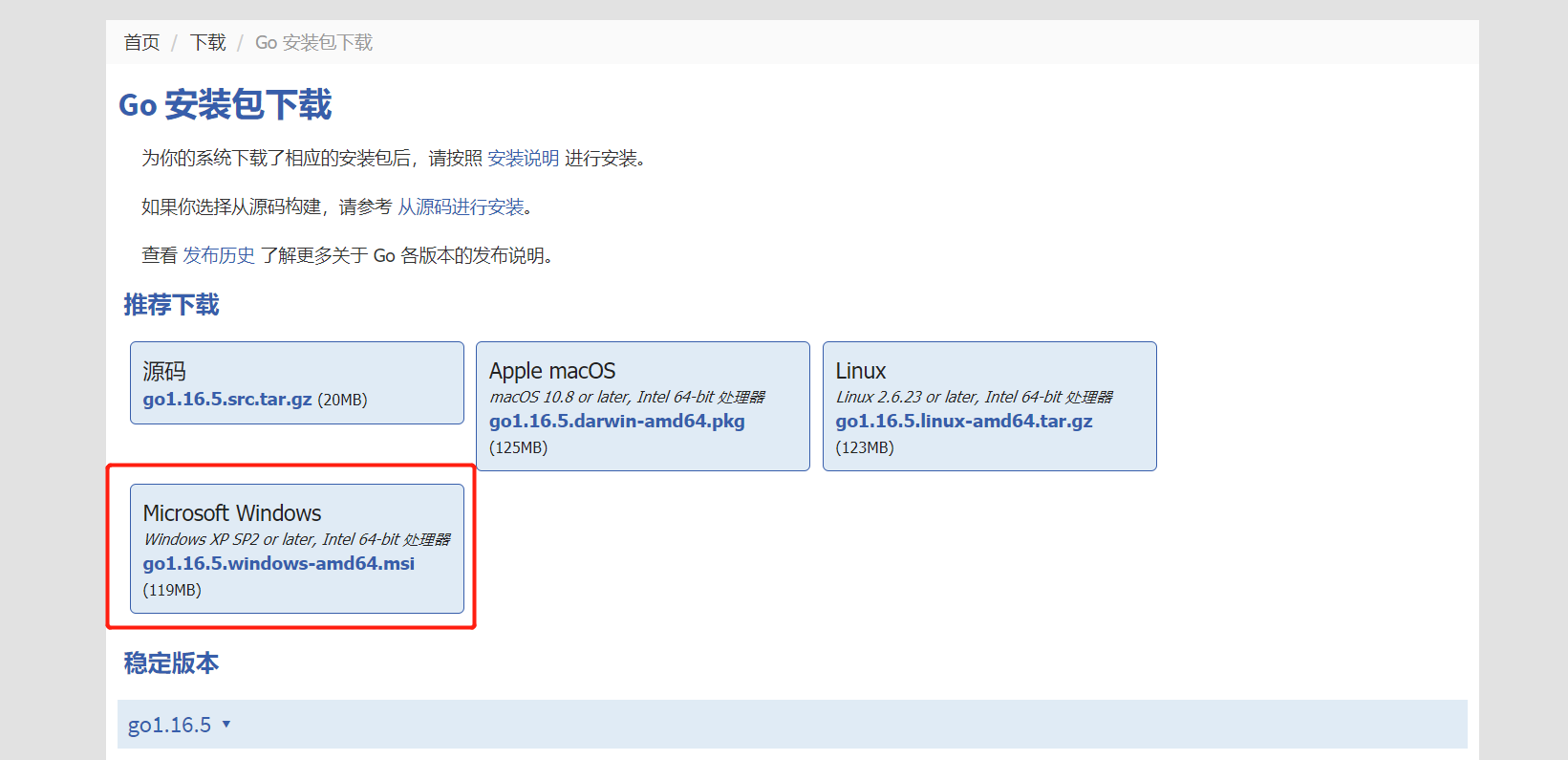Click the Linux download box title

pos(861,371)
